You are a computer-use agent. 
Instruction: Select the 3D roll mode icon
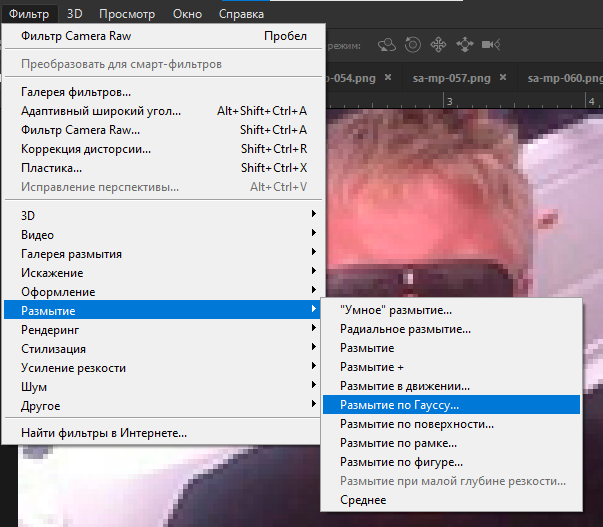413,44
